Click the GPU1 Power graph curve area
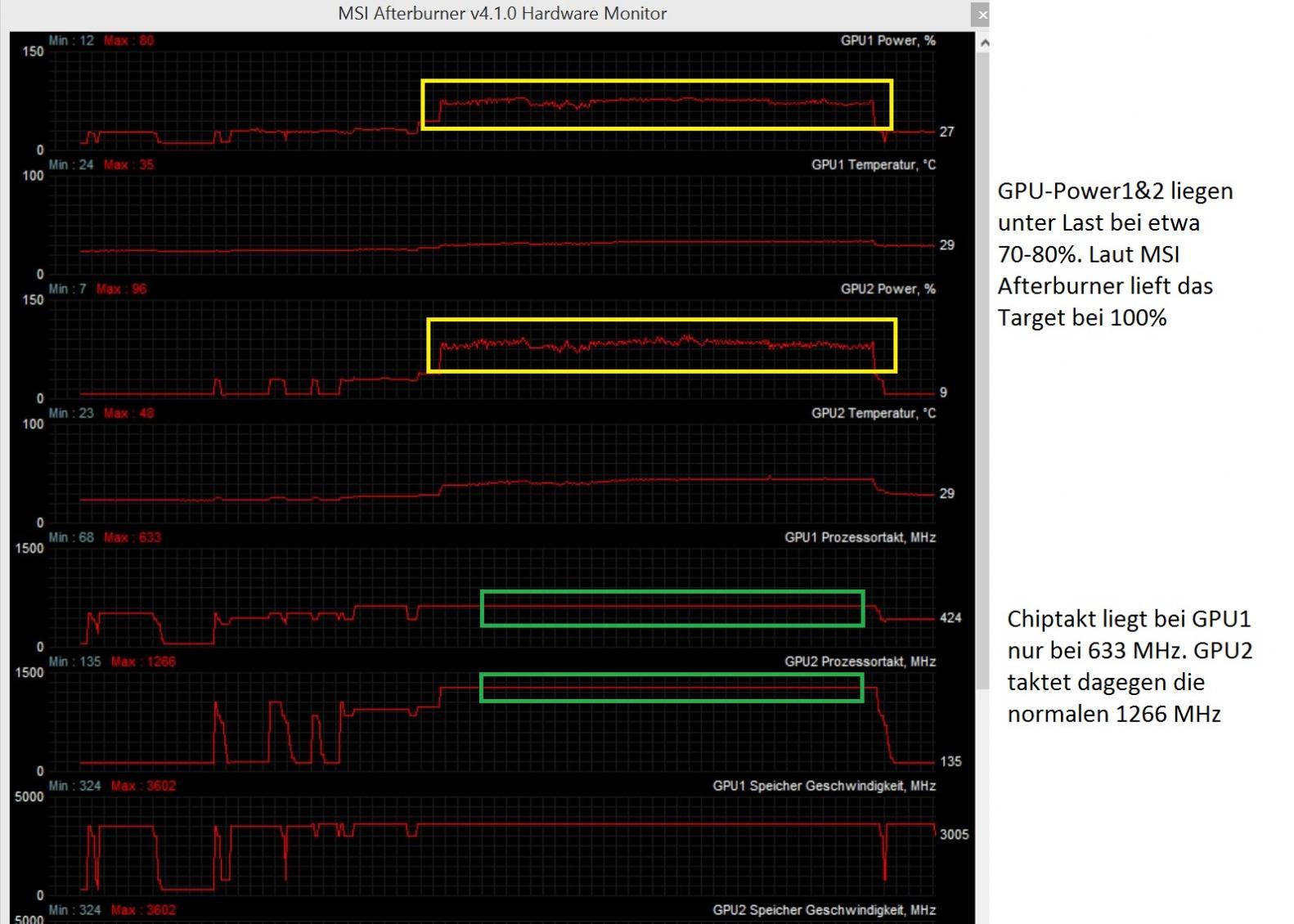This screenshot has height=924, width=1294. [491, 101]
